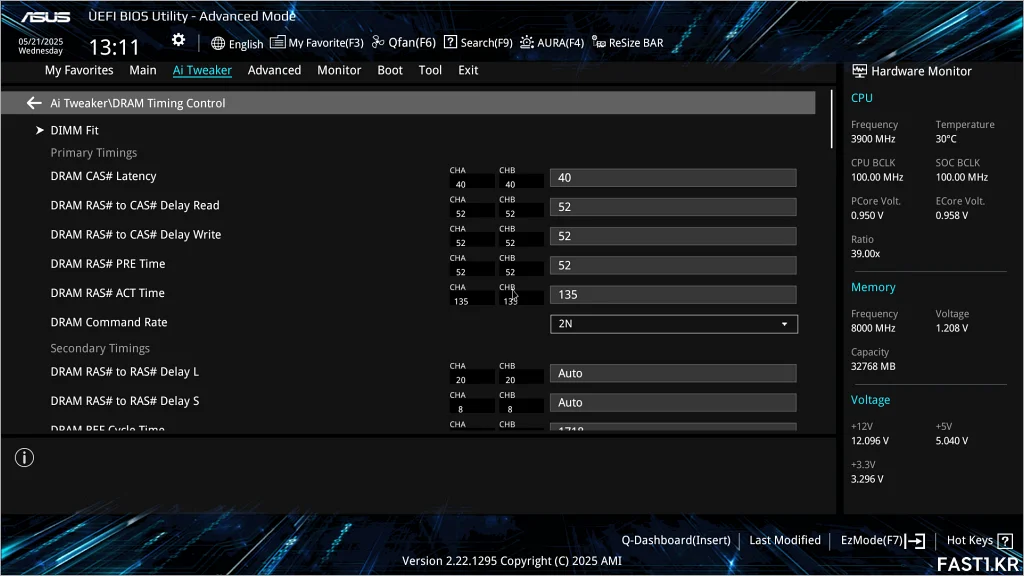Select DRAM RAS# to CAS# Delay Read label
This screenshot has width=1024, height=576.
click(135, 206)
